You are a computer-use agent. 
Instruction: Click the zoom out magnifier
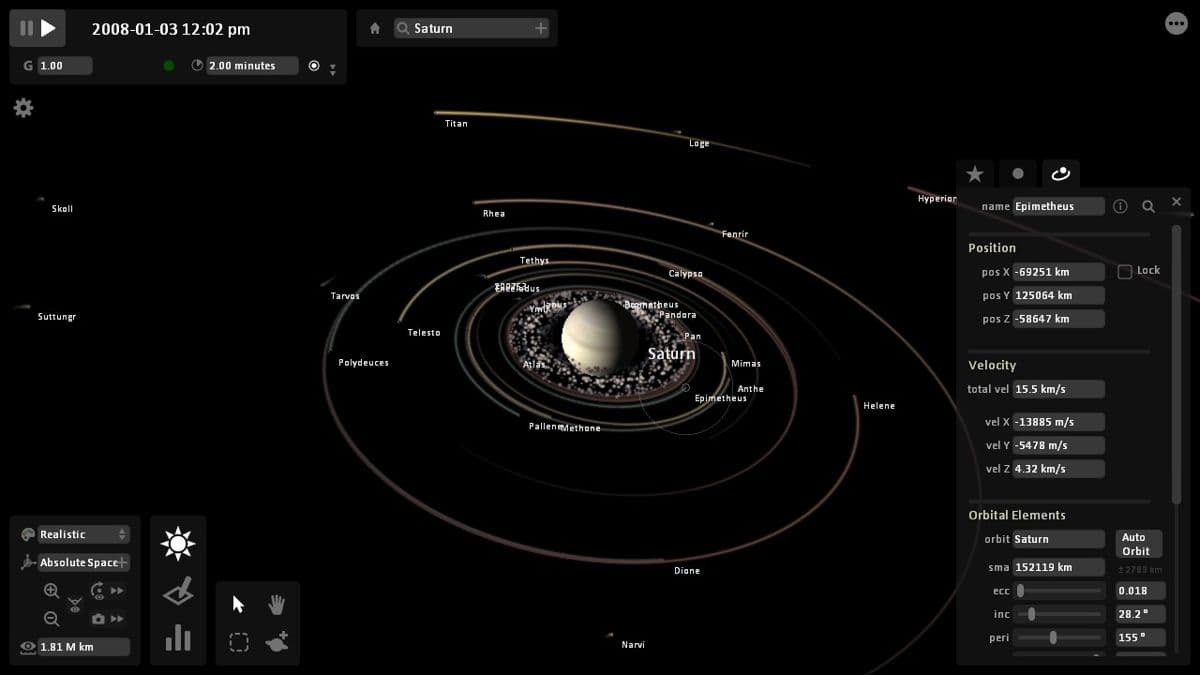click(x=51, y=619)
